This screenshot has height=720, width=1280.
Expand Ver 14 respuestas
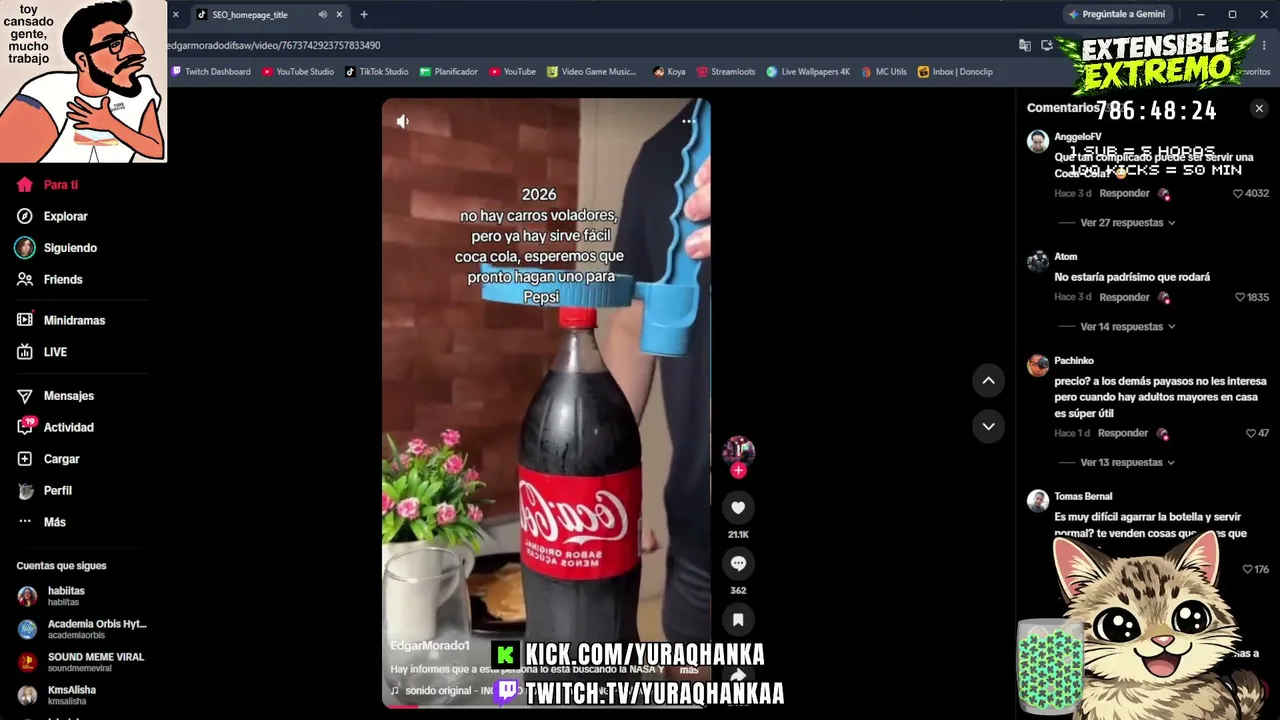coord(1128,327)
